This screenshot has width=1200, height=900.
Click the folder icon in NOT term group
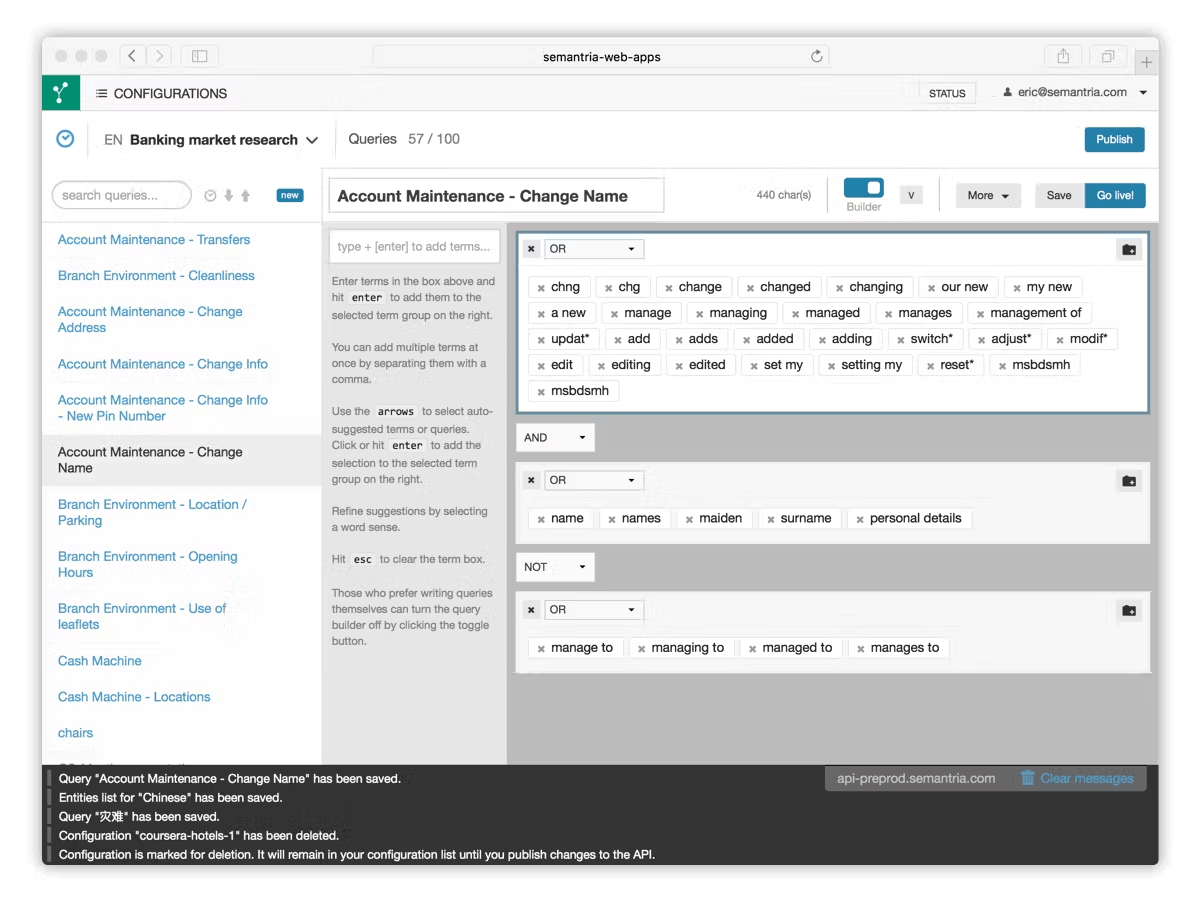(x=1129, y=610)
